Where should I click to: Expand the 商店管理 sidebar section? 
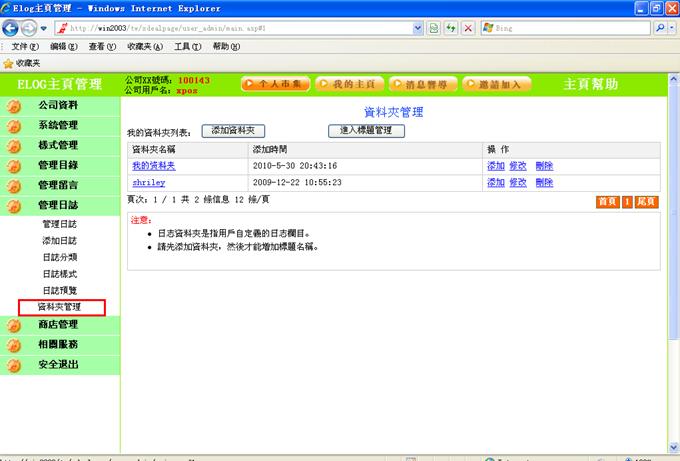tap(58, 325)
